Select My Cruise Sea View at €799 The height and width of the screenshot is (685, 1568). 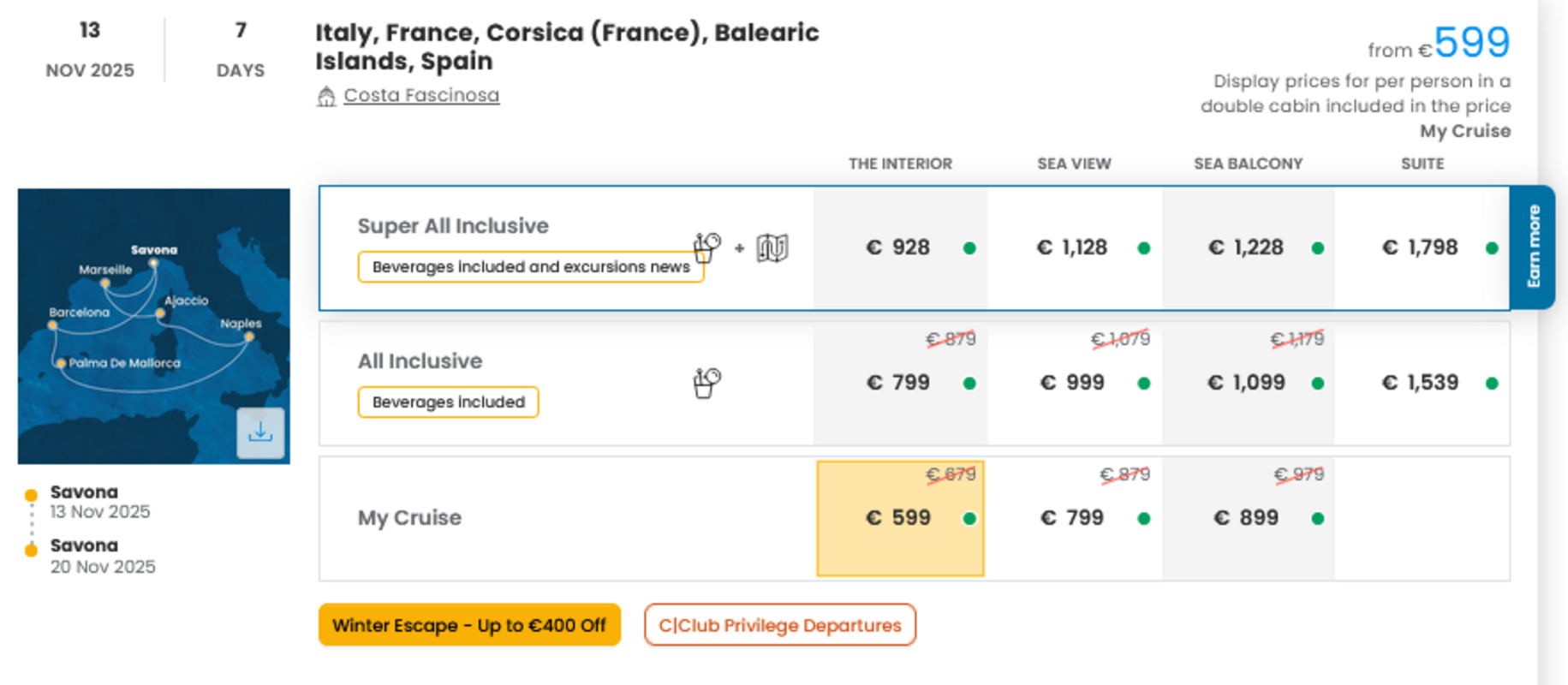tap(1074, 518)
